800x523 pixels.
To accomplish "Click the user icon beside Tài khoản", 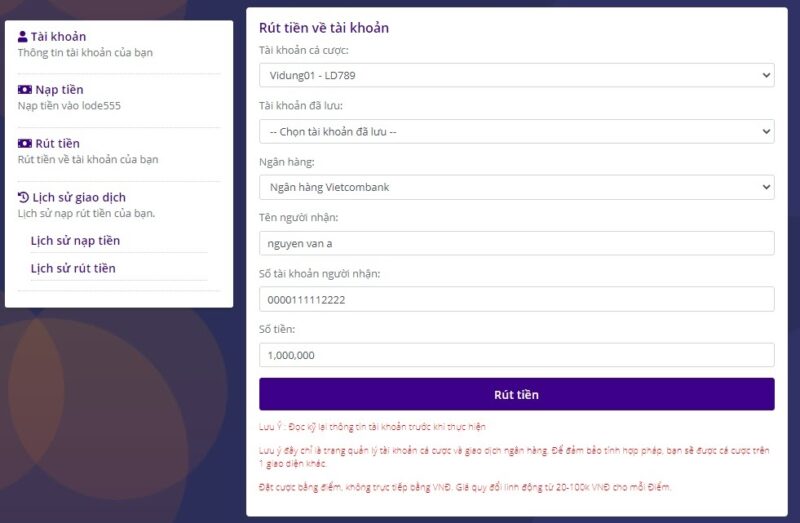I will pyautogui.click(x=23, y=37).
